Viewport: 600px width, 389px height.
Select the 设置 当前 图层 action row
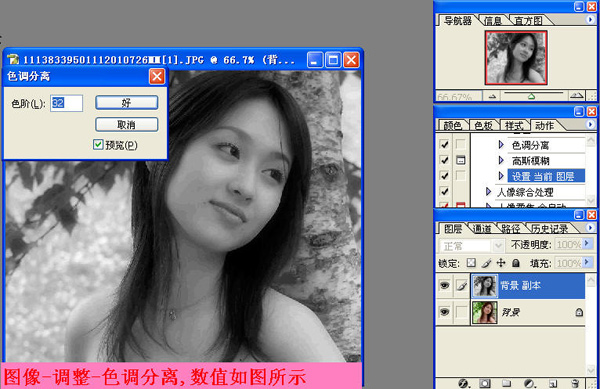pos(546,176)
